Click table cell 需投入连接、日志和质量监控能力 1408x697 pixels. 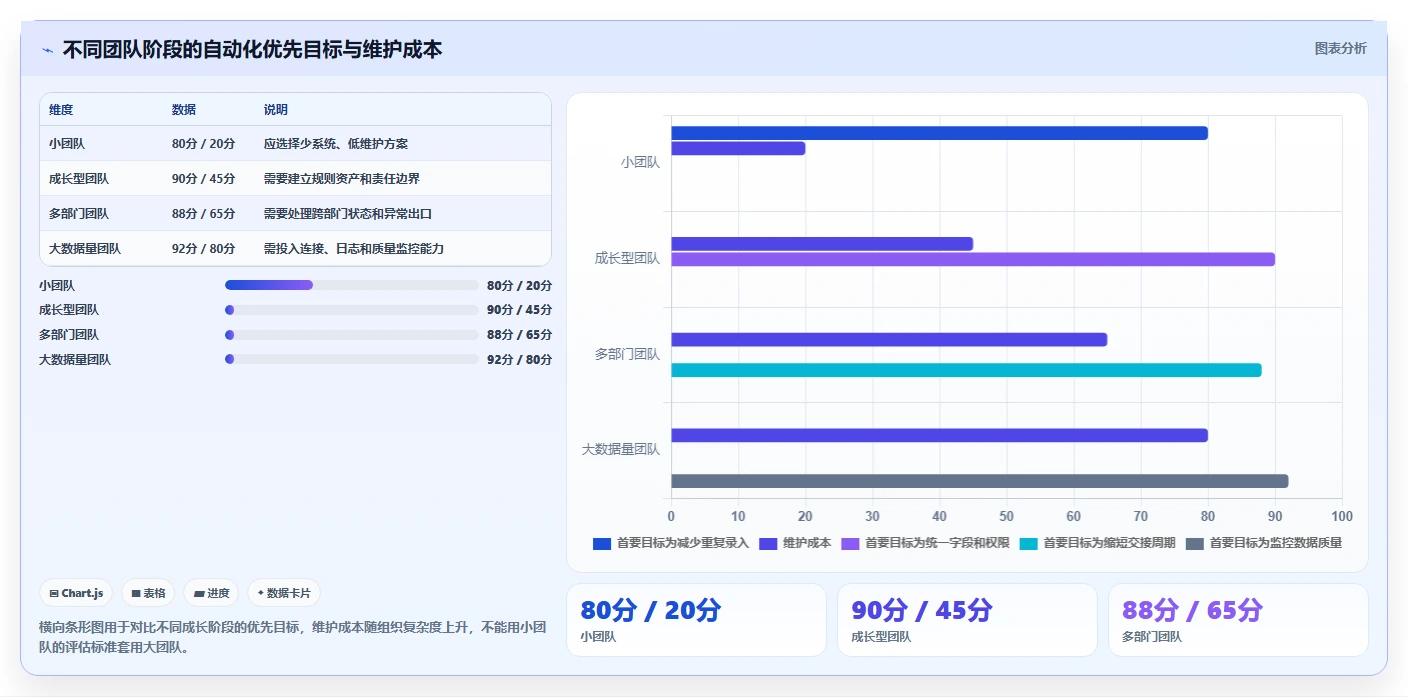click(354, 249)
